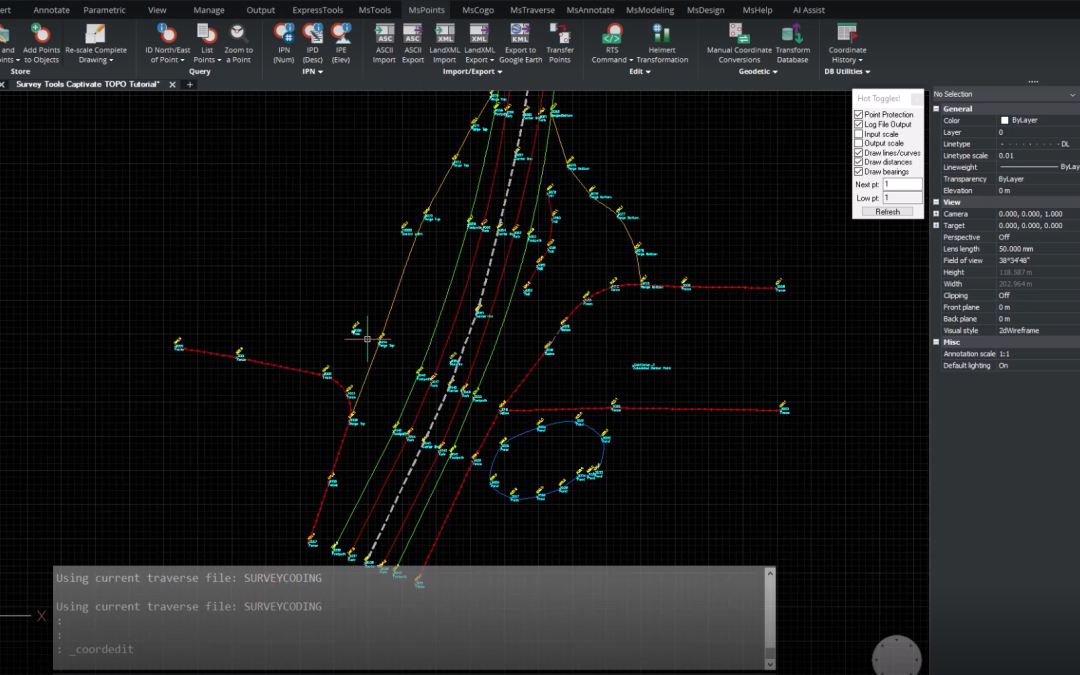Image resolution: width=1080 pixels, height=675 pixels.
Task: Enable the Input scale checkbox
Action: click(x=858, y=134)
